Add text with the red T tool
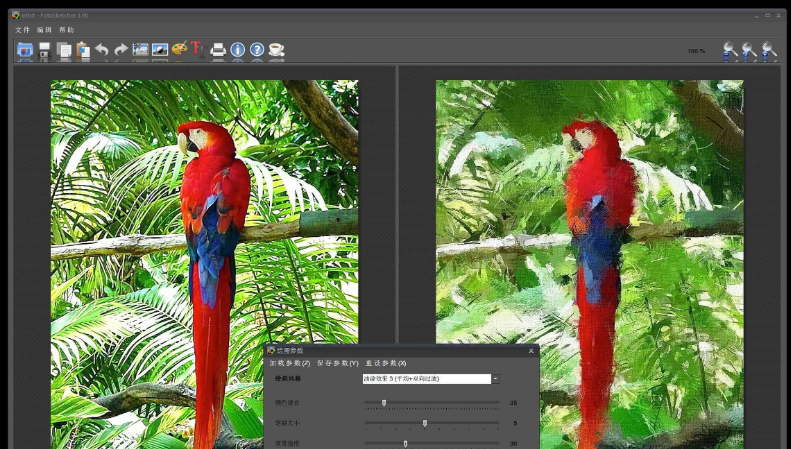This screenshot has height=449, width=791. [x=198, y=49]
